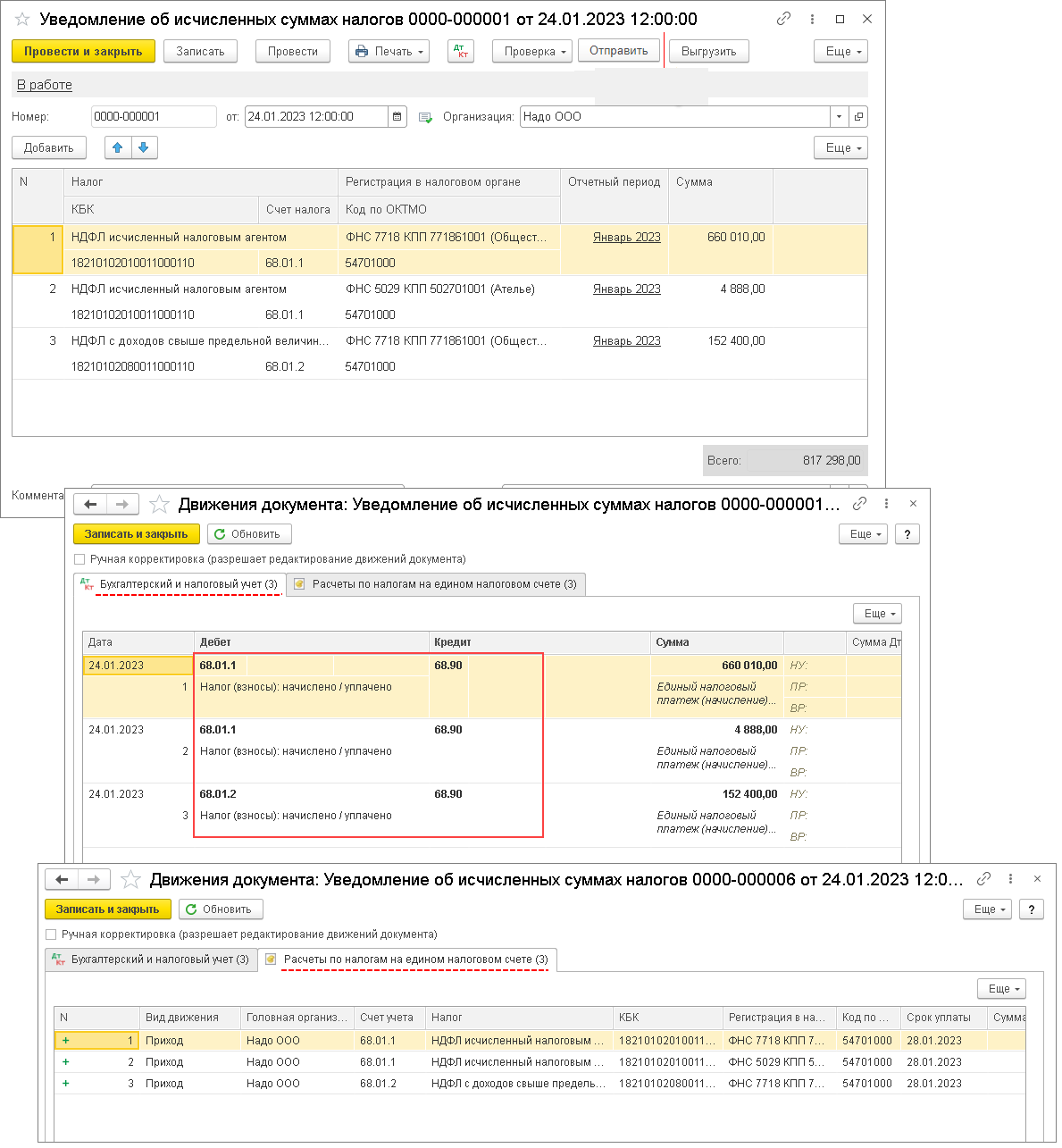
Task: Open help in the 0000-000006 movements window
Action: click(x=1032, y=909)
